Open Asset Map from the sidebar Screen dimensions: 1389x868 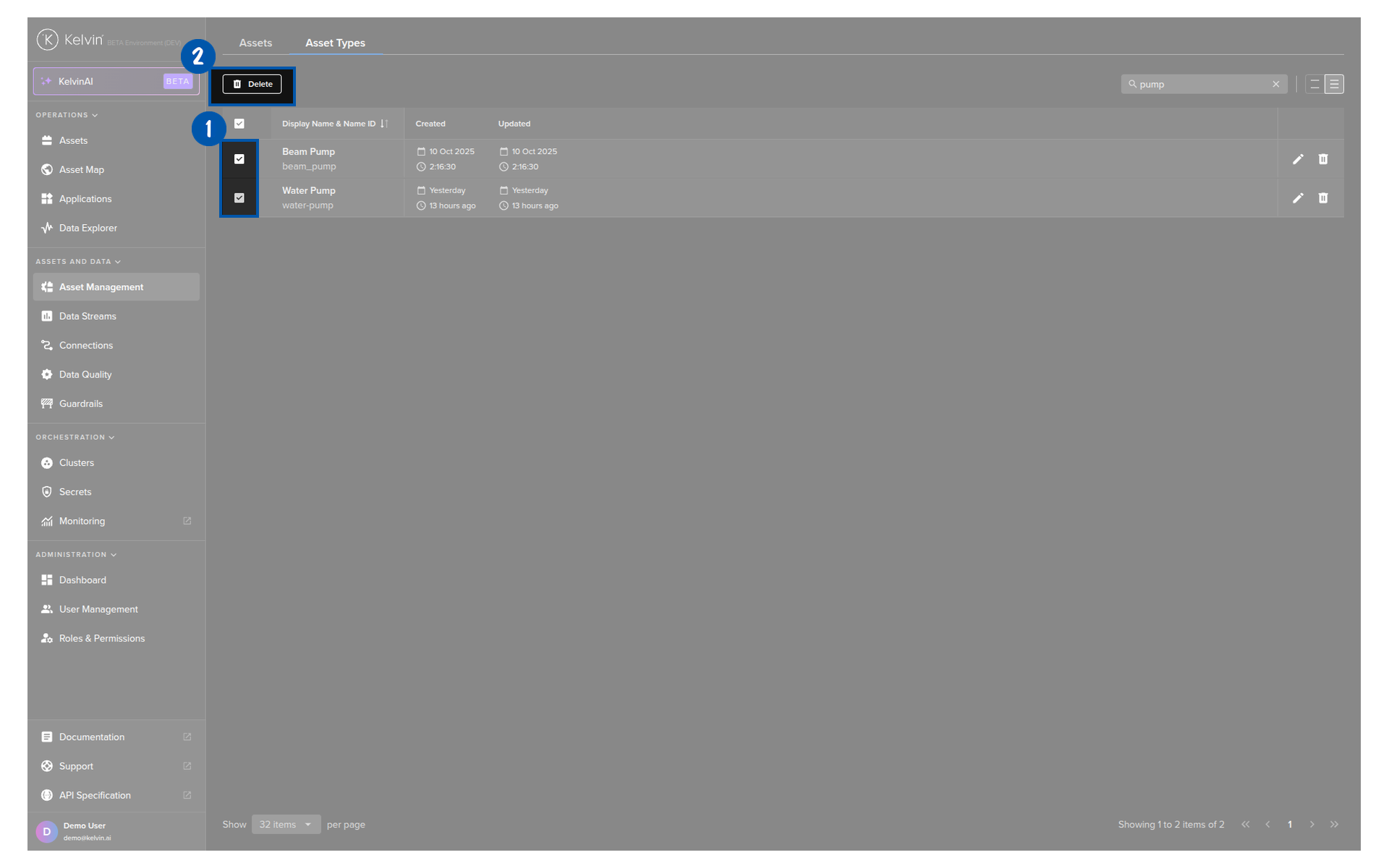(x=81, y=170)
